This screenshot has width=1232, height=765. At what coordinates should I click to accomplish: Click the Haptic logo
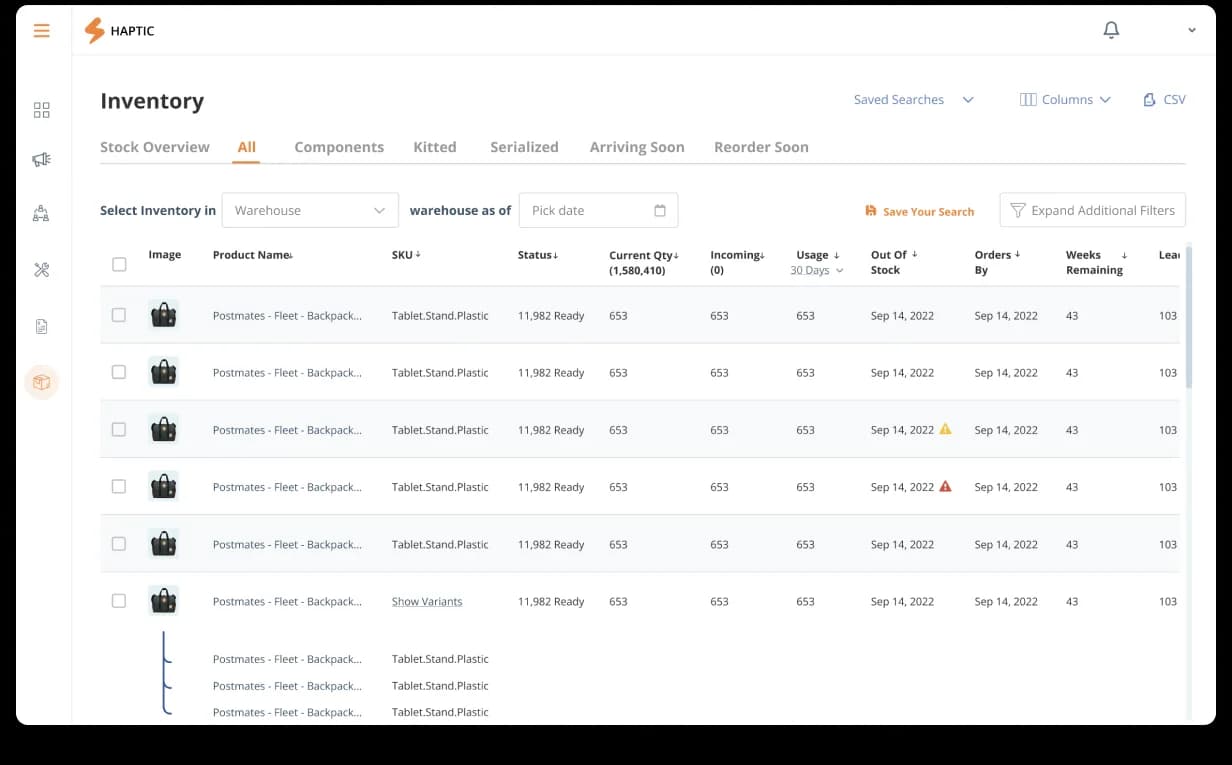click(119, 31)
